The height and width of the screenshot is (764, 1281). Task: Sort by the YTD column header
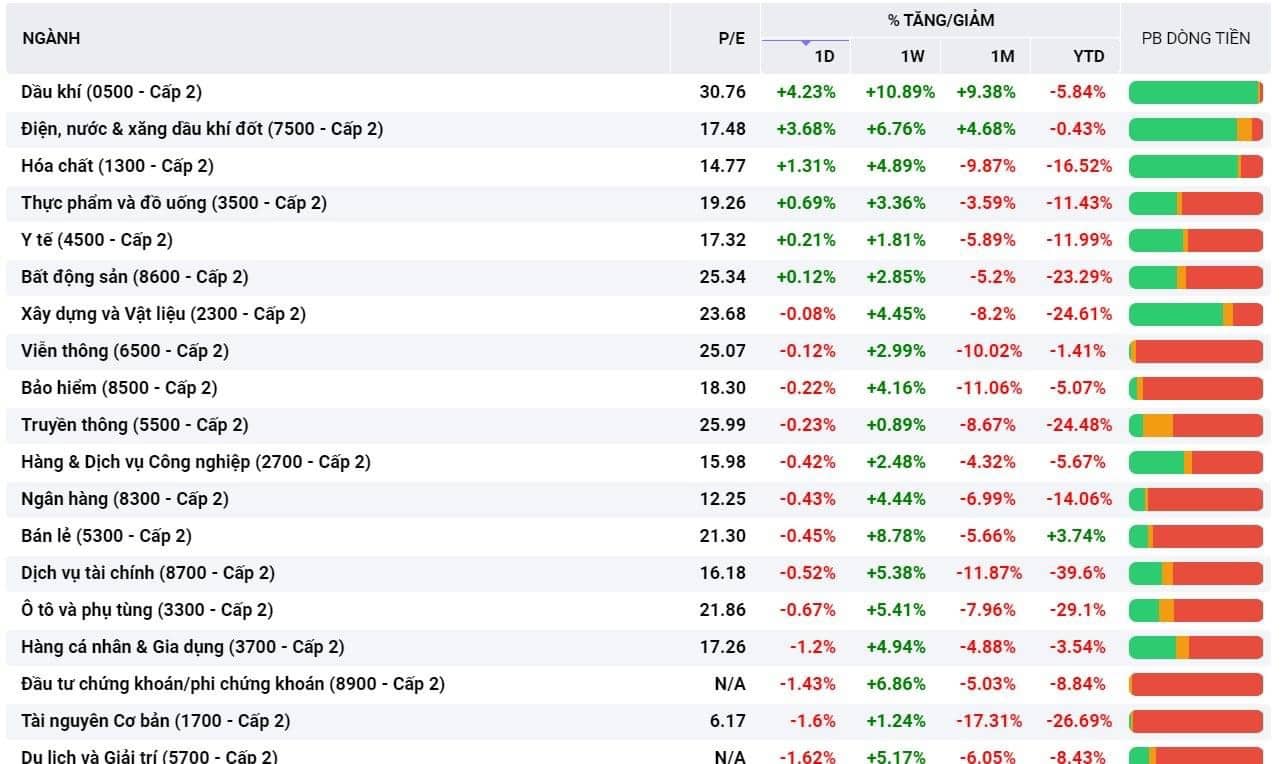click(x=1089, y=56)
